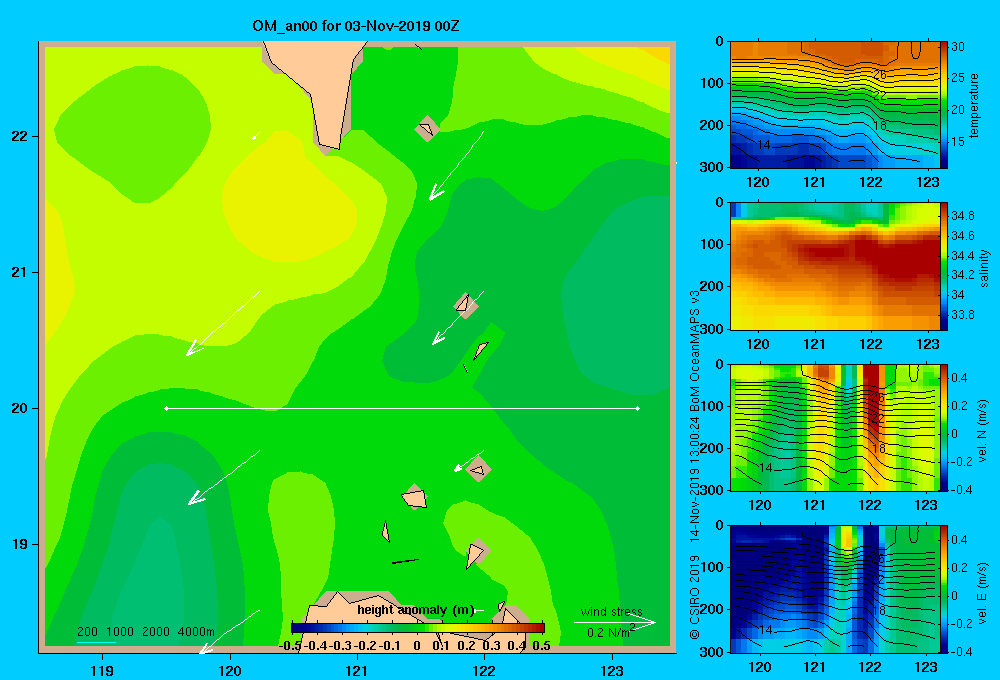Image resolution: width=1000 pixels, height=680 pixels.
Task: Open the salinity depth section plot
Action: (x=834, y=266)
